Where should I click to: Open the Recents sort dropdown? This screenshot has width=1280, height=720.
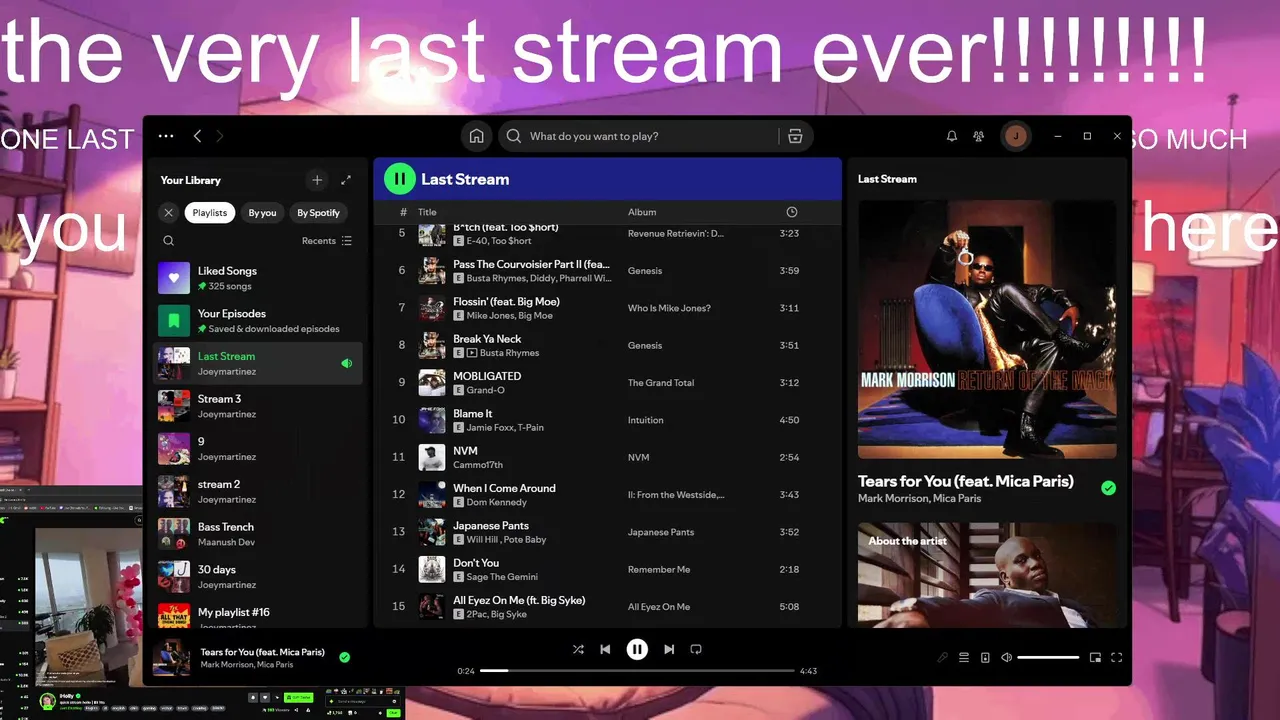tap(327, 241)
